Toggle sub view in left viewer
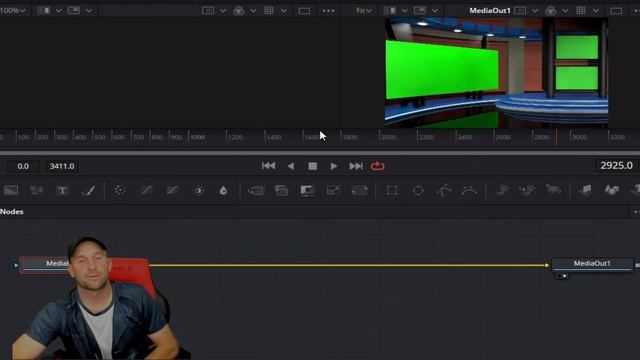This screenshot has height=360, width=640. pos(74,11)
